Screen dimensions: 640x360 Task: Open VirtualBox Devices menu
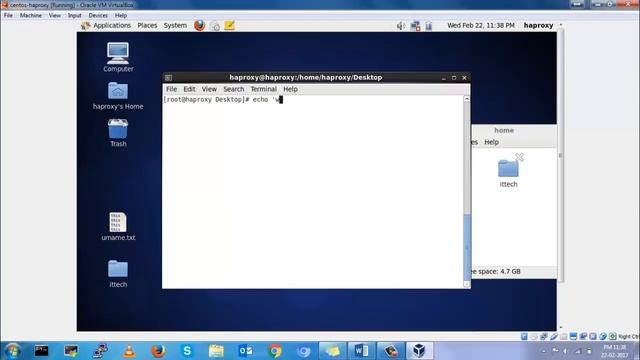98,16
